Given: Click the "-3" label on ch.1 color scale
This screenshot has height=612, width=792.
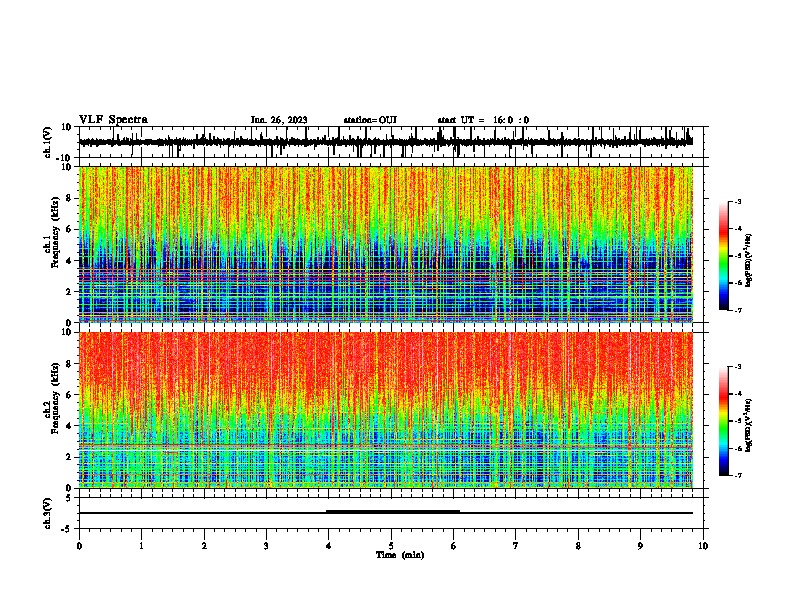Looking at the screenshot, I should click(x=737, y=201).
